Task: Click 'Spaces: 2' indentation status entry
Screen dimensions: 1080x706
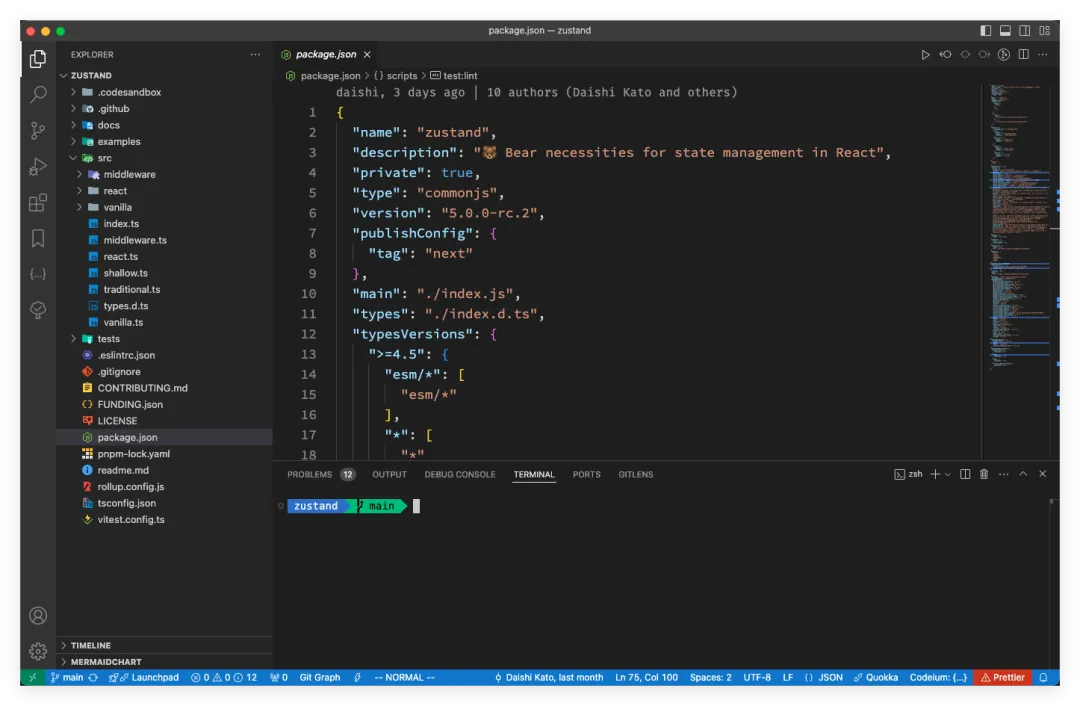Action: click(710, 678)
